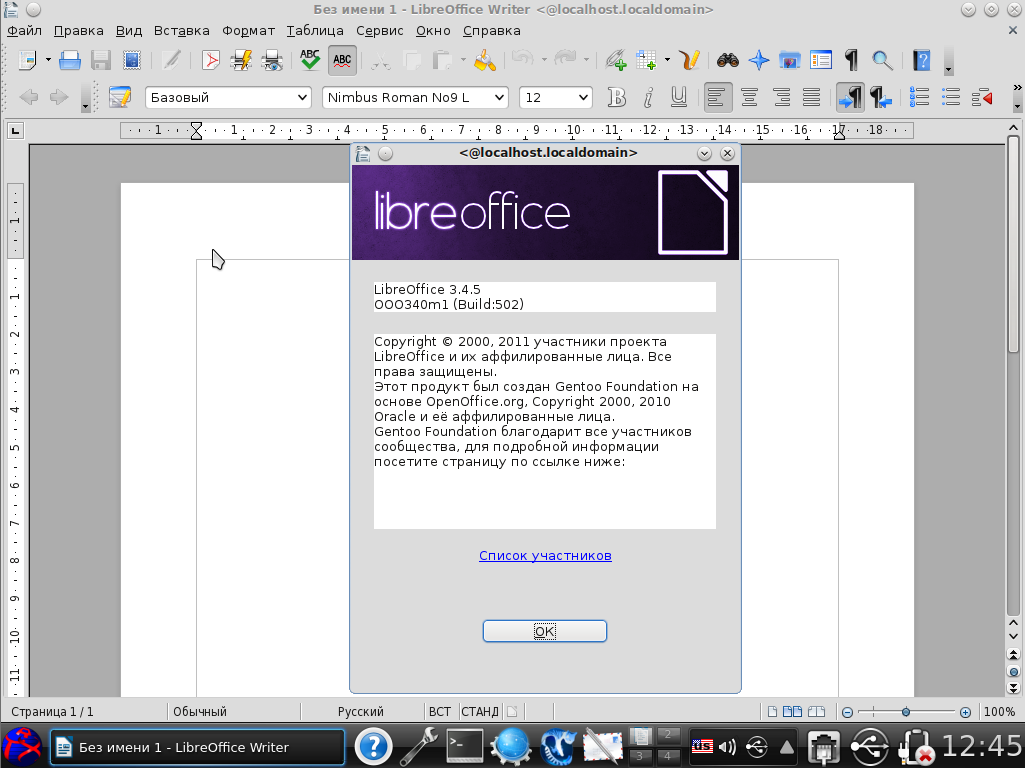Click the Insert Table icon
Image resolution: width=1025 pixels, height=768 pixels.
coord(645,61)
